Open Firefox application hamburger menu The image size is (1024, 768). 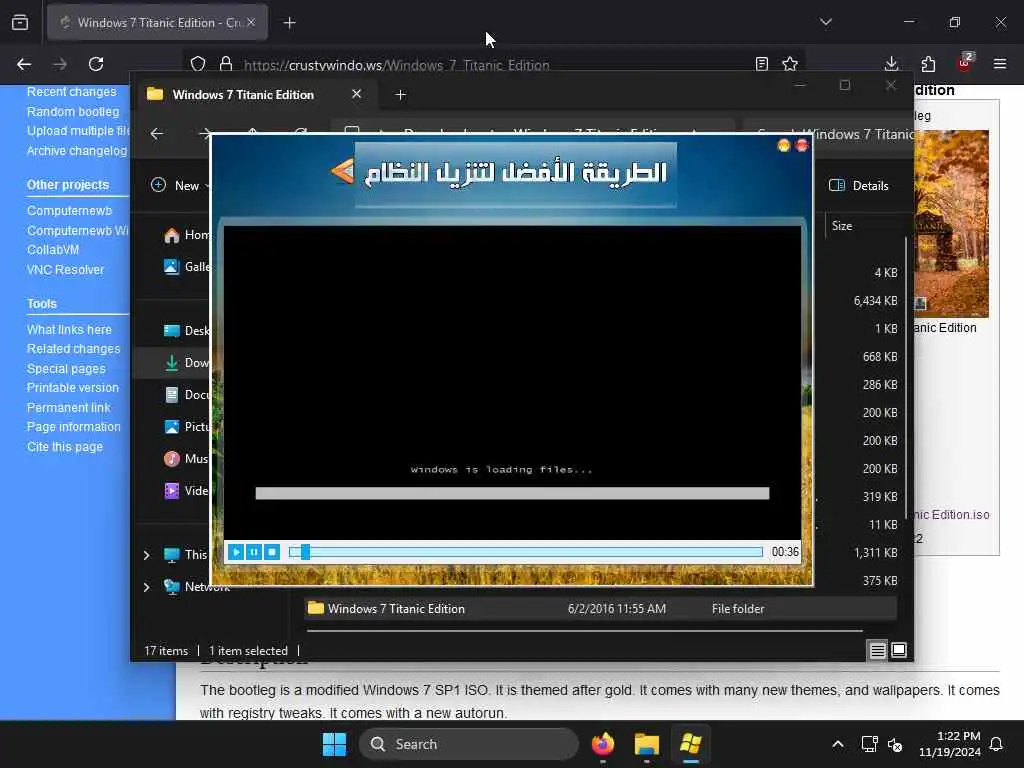point(1000,64)
